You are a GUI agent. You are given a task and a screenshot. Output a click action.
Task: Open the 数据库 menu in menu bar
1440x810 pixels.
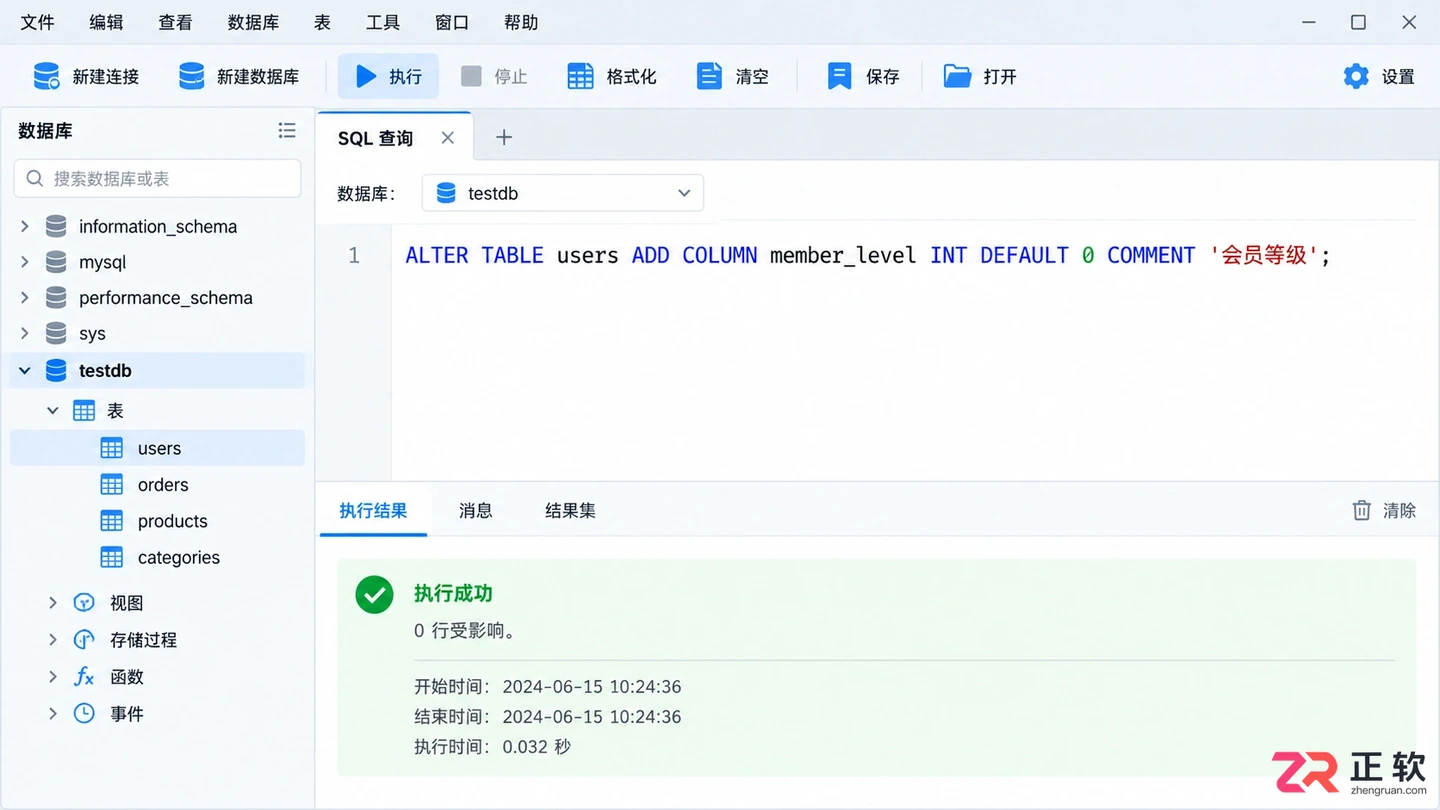click(x=253, y=22)
